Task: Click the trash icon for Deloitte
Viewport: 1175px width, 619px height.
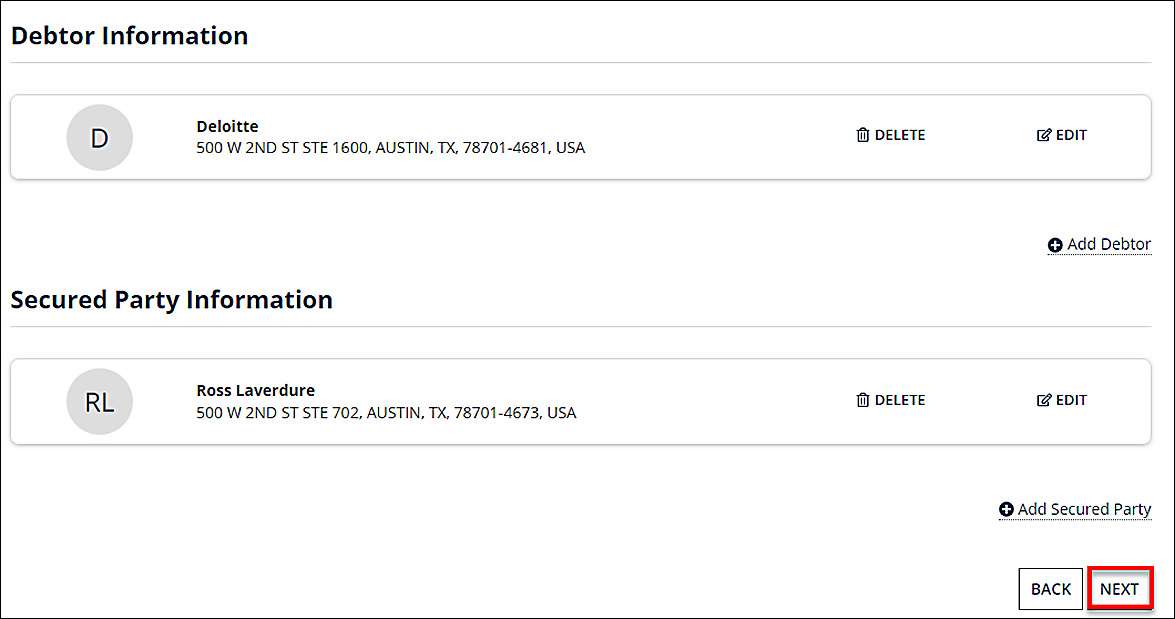Action: point(863,135)
